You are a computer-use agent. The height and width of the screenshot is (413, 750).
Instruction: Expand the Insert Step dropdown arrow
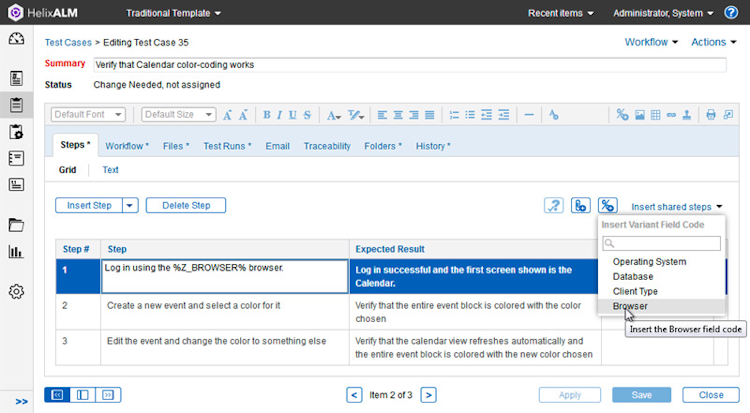click(130, 205)
